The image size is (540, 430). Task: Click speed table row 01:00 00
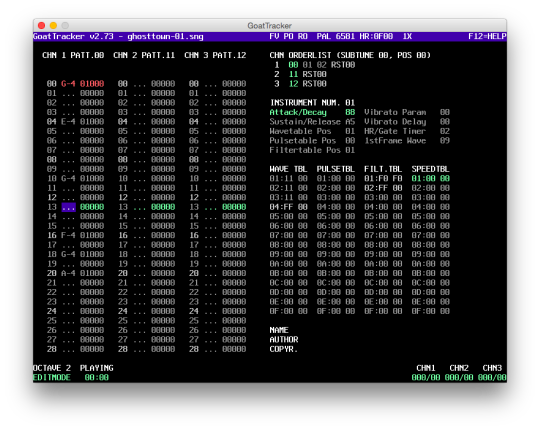[x=430, y=178]
